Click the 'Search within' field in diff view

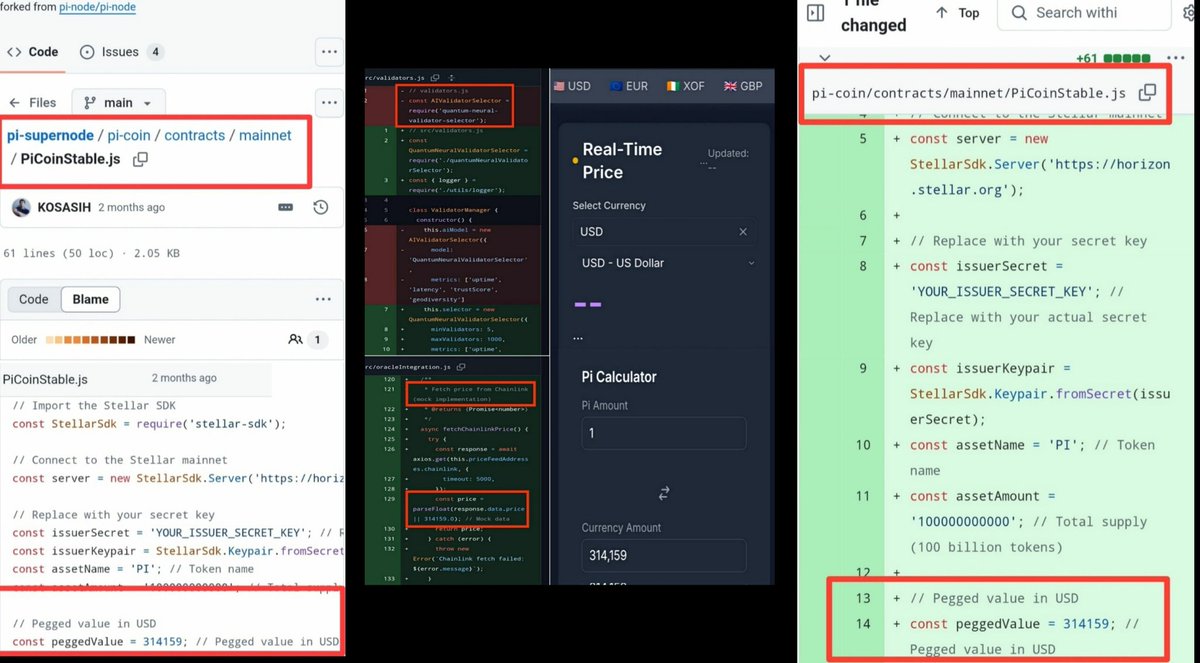pyautogui.click(x=1085, y=13)
